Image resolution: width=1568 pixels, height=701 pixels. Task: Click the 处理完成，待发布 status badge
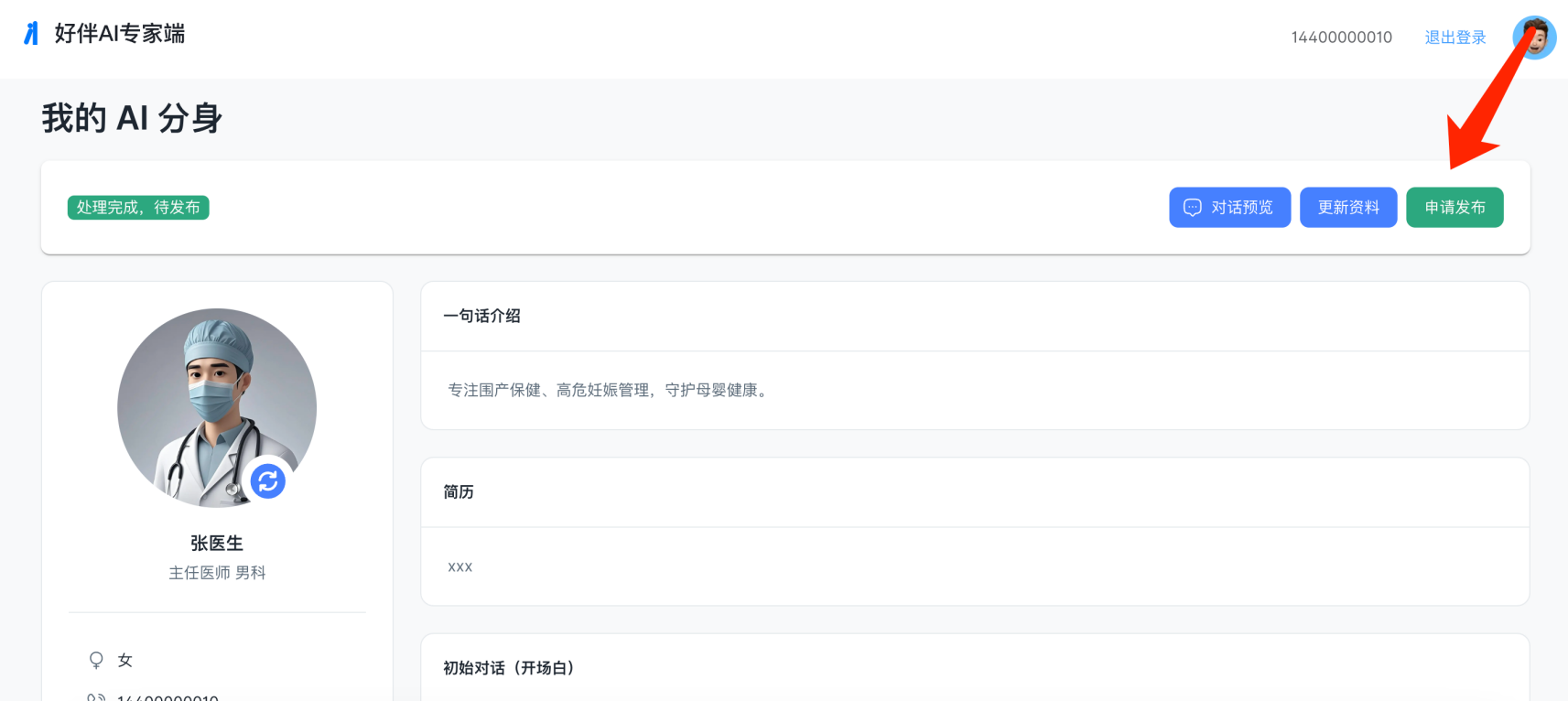pyautogui.click(x=138, y=208)
